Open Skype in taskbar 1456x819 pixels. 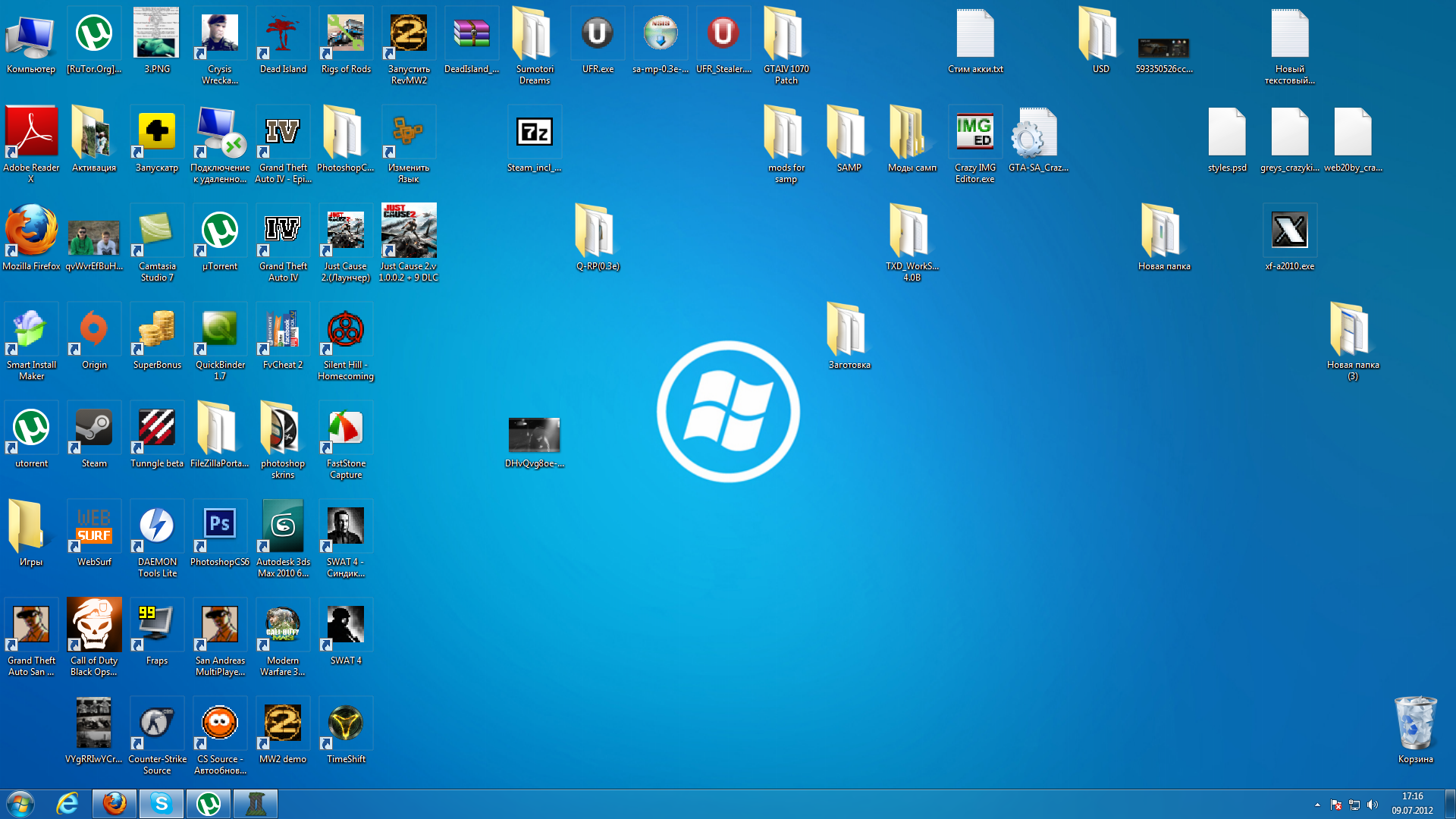pos(159,803)
